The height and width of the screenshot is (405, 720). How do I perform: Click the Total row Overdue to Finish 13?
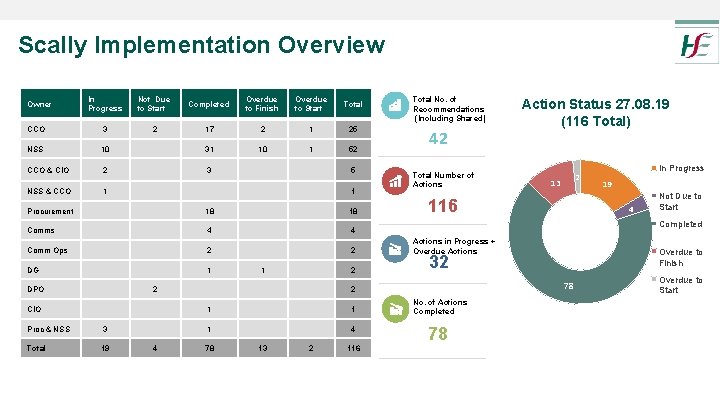[263, 348]
